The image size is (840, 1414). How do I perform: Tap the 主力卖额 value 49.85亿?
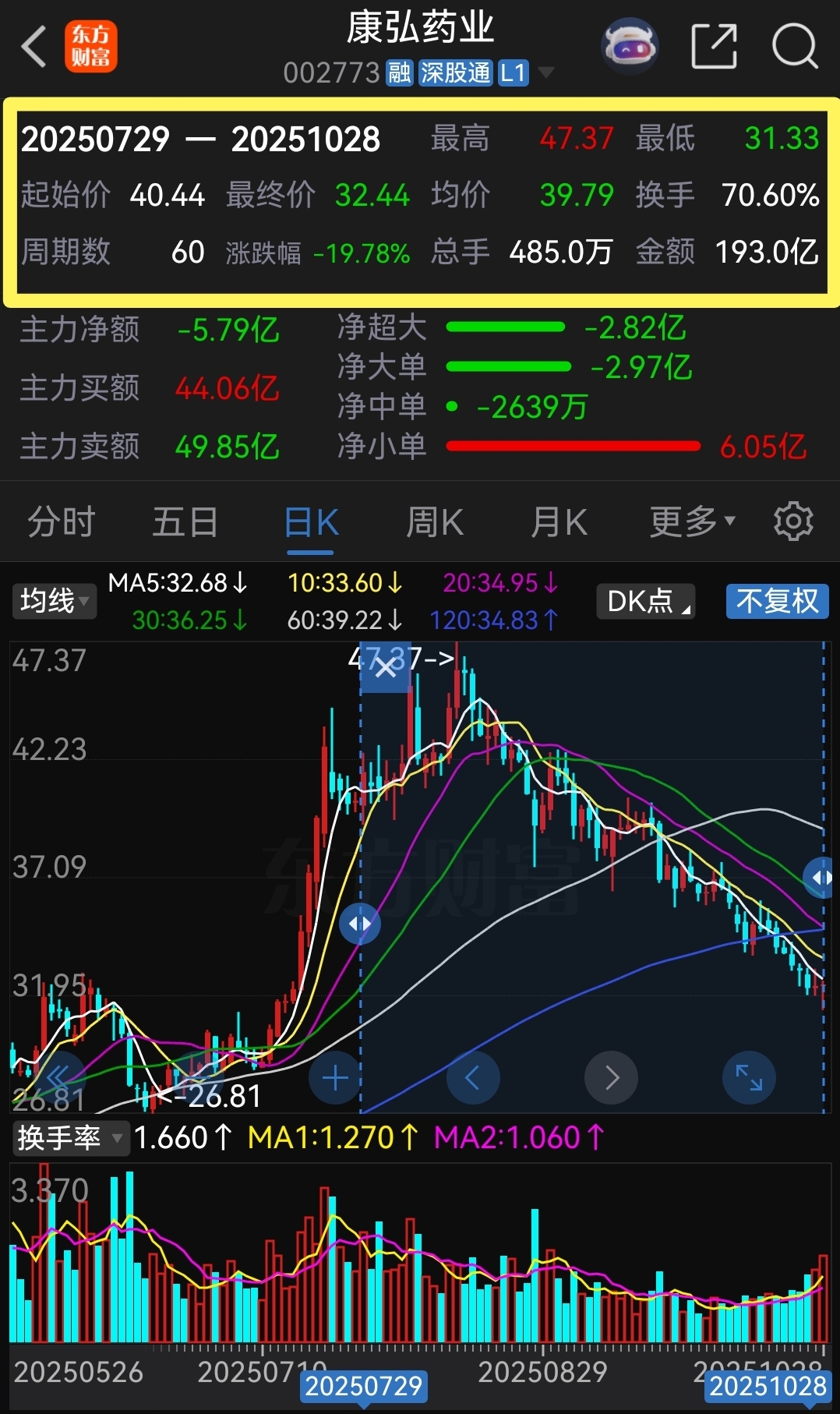[228, 447]
